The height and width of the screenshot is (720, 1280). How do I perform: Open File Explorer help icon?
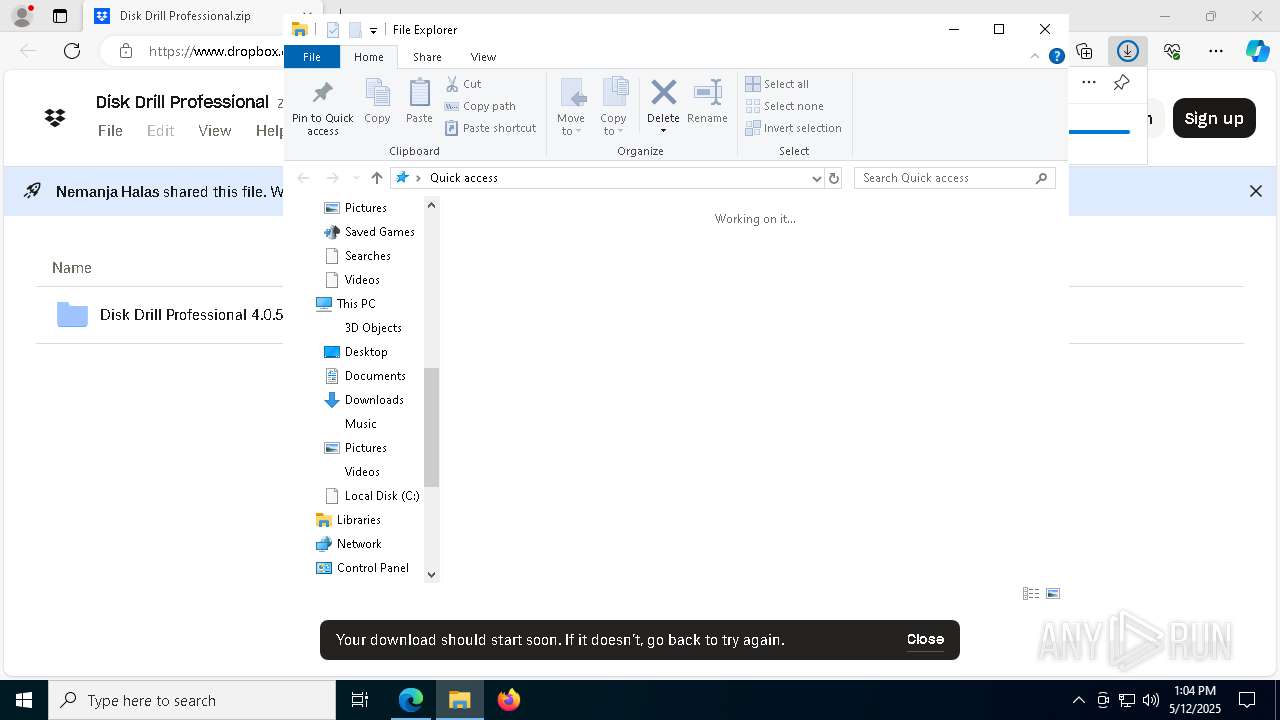point(1056,57)
